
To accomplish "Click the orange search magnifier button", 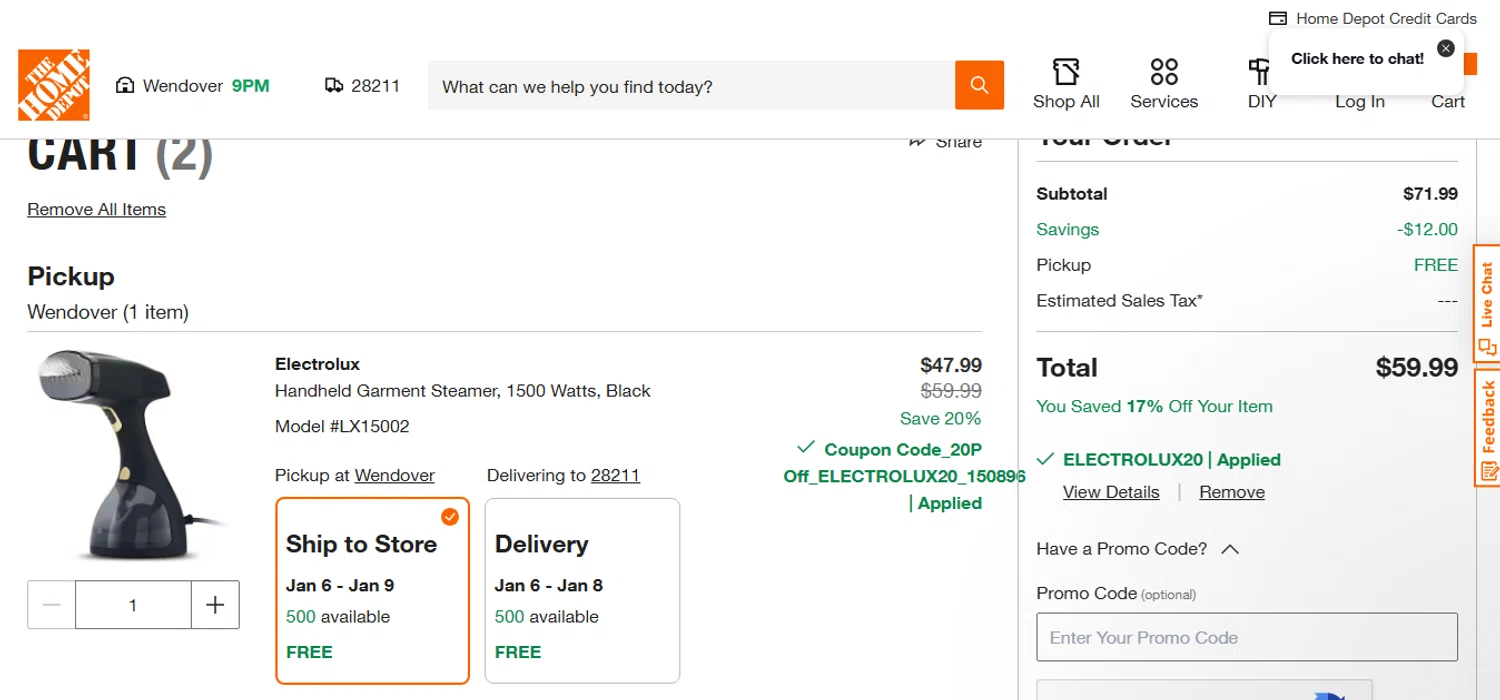I will coord(979,85).
